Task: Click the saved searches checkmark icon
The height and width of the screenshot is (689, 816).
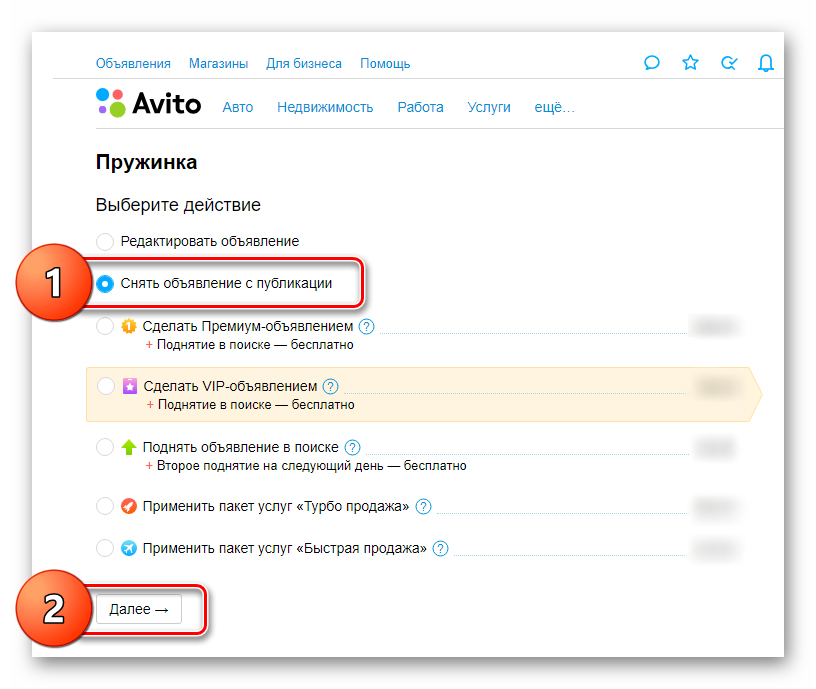Action: point(729,63)
